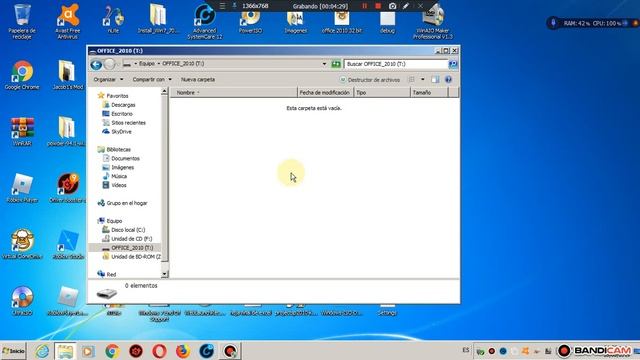Select Unidad de BD-ROM drive in sidebar
Viewport: 640px width, 360px height.
point(131,257)
